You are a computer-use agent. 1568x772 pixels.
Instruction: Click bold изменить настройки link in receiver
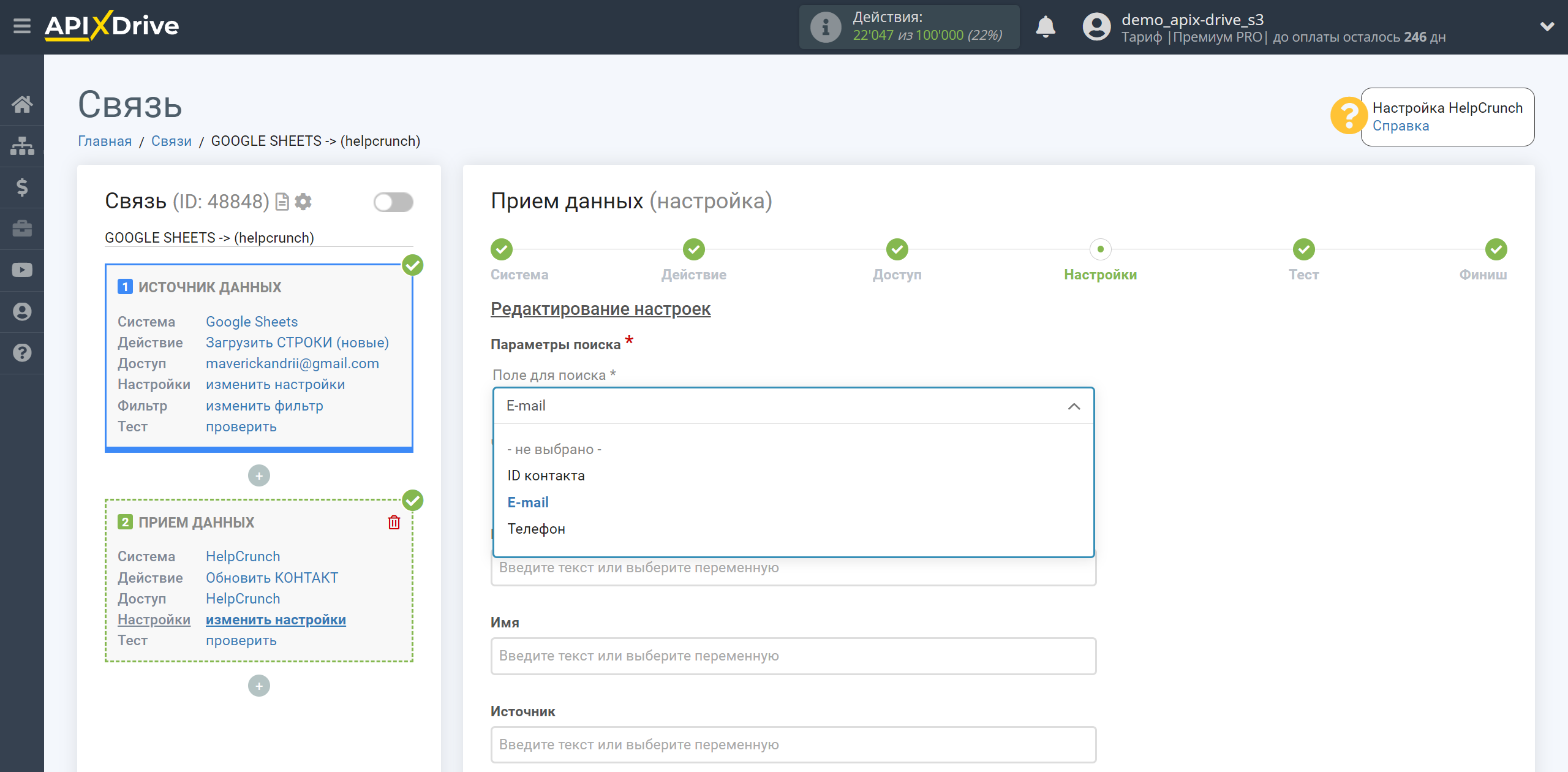276,619
